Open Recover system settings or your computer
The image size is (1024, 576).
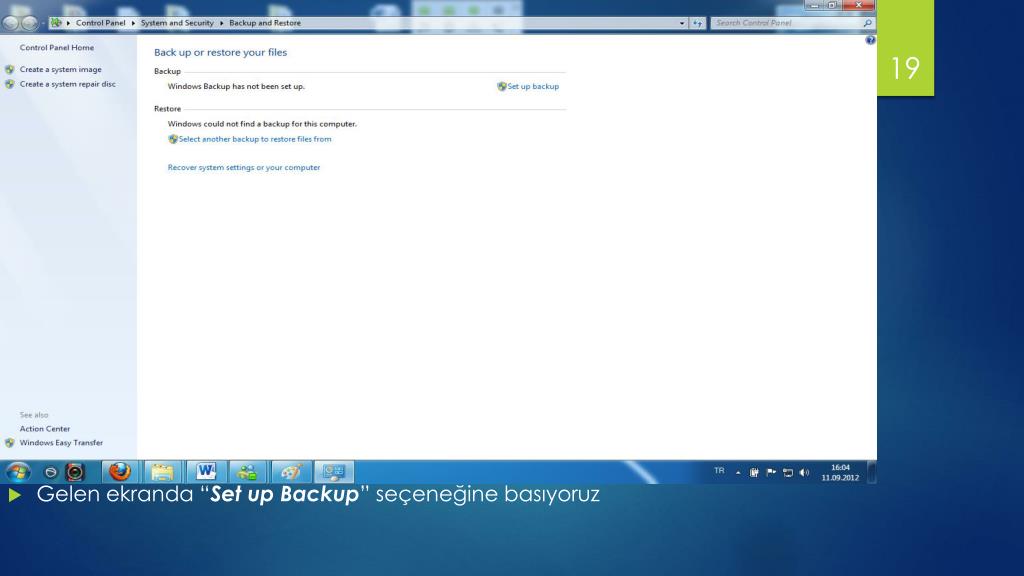coord(244,167)
